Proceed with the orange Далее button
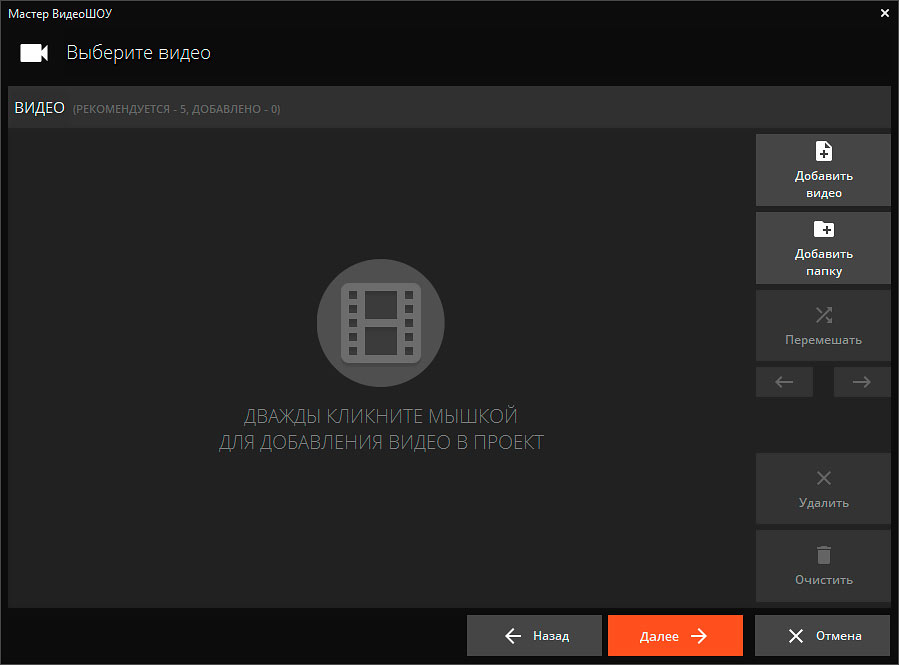The height and width of the screenshot is (665, 899). pyautogui.click(x=675, y=636)
